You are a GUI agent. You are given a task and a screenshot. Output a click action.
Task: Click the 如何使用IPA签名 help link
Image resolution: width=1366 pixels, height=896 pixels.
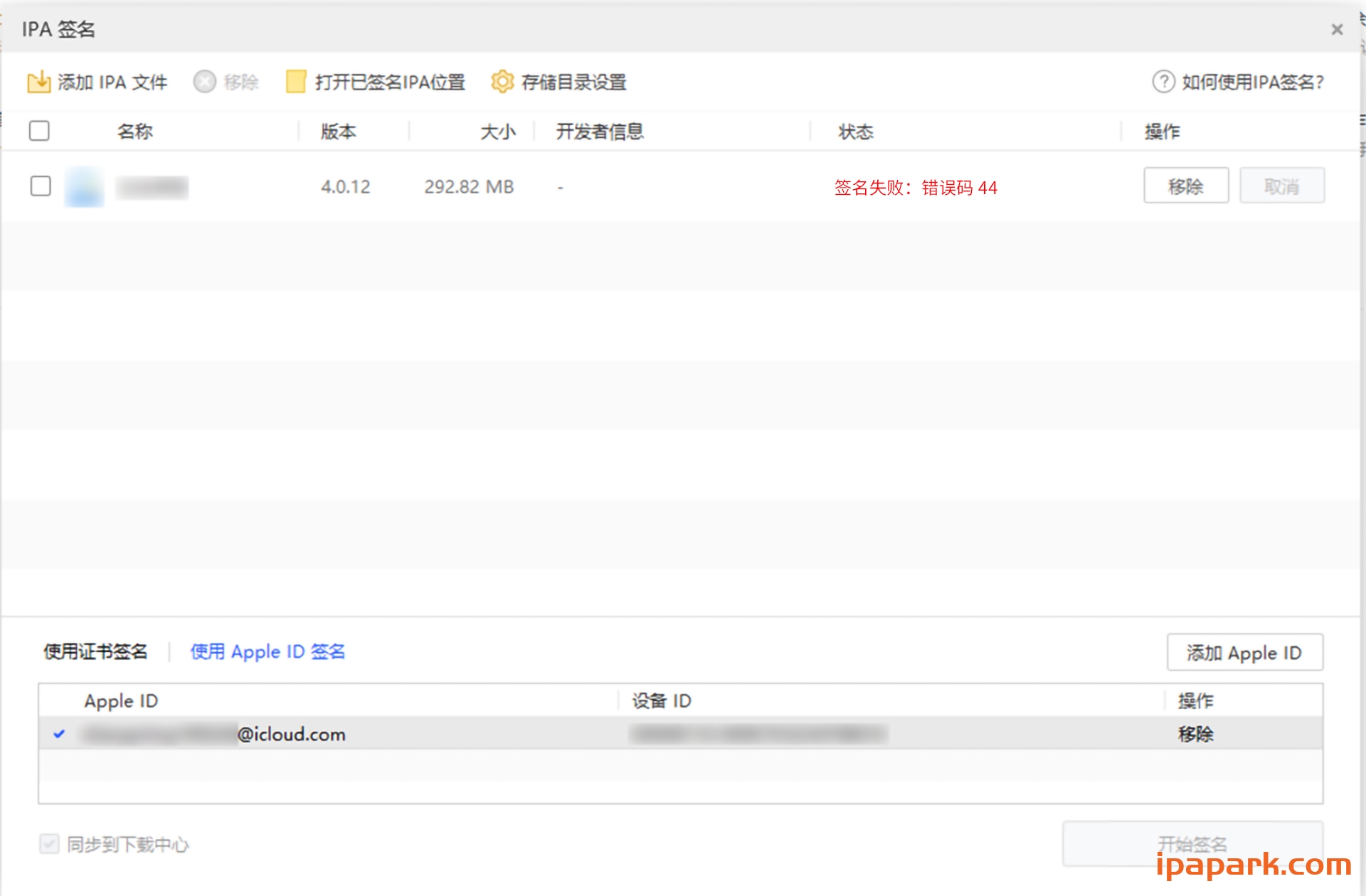[x=1252, y=82]
